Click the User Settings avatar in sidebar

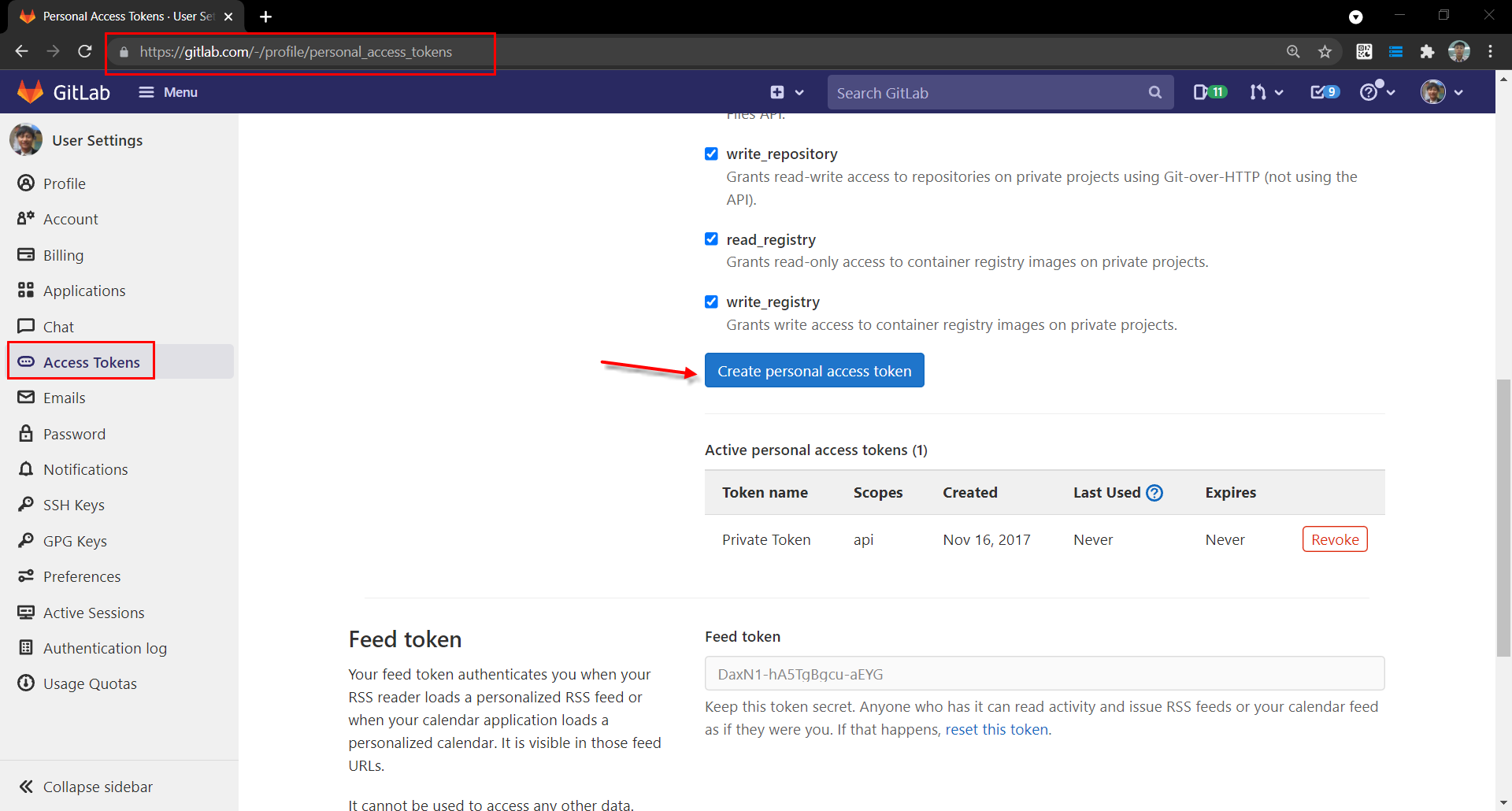26,140
